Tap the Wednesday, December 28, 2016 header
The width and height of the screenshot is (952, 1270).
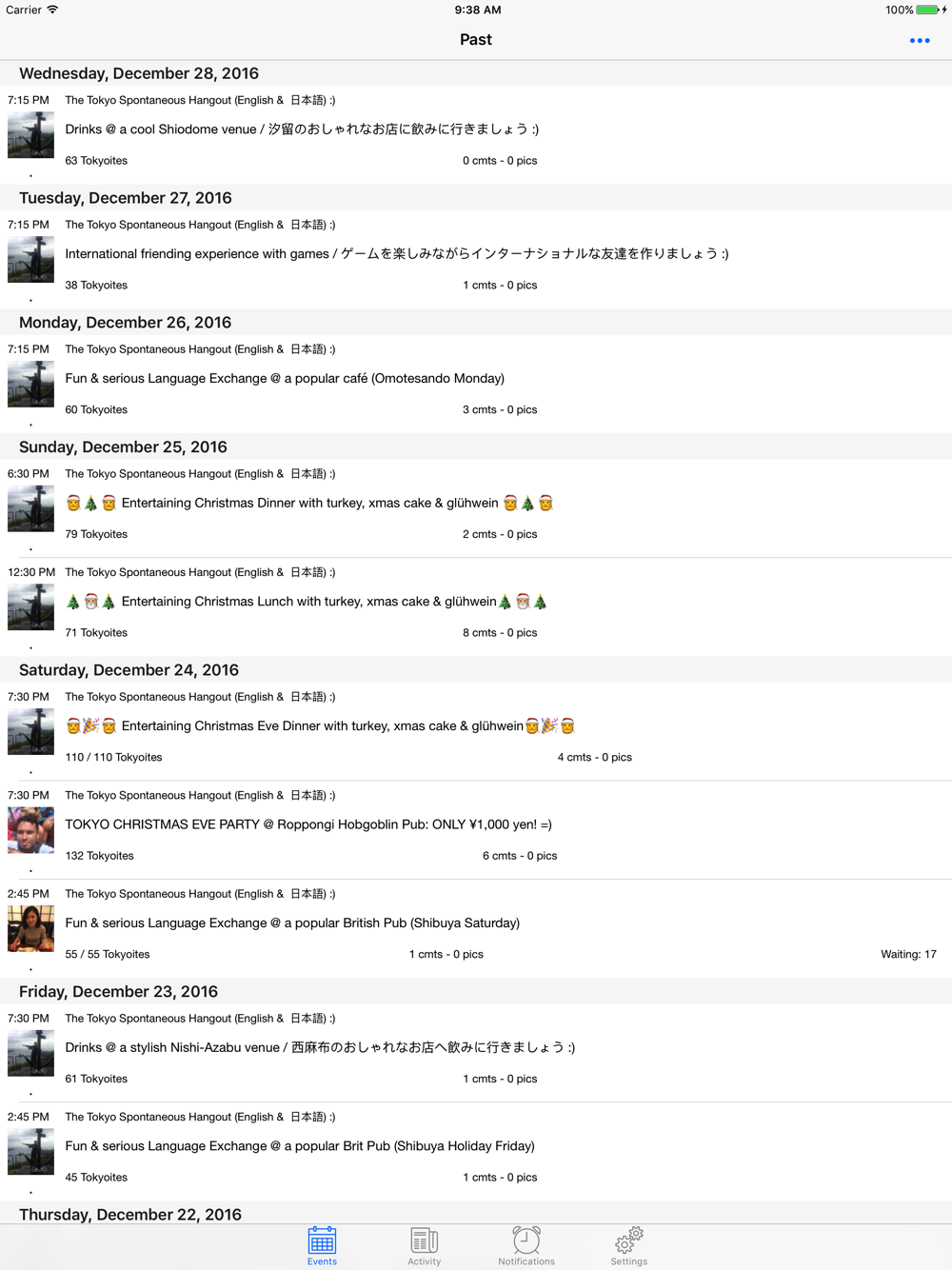click(x=139, y=73)
